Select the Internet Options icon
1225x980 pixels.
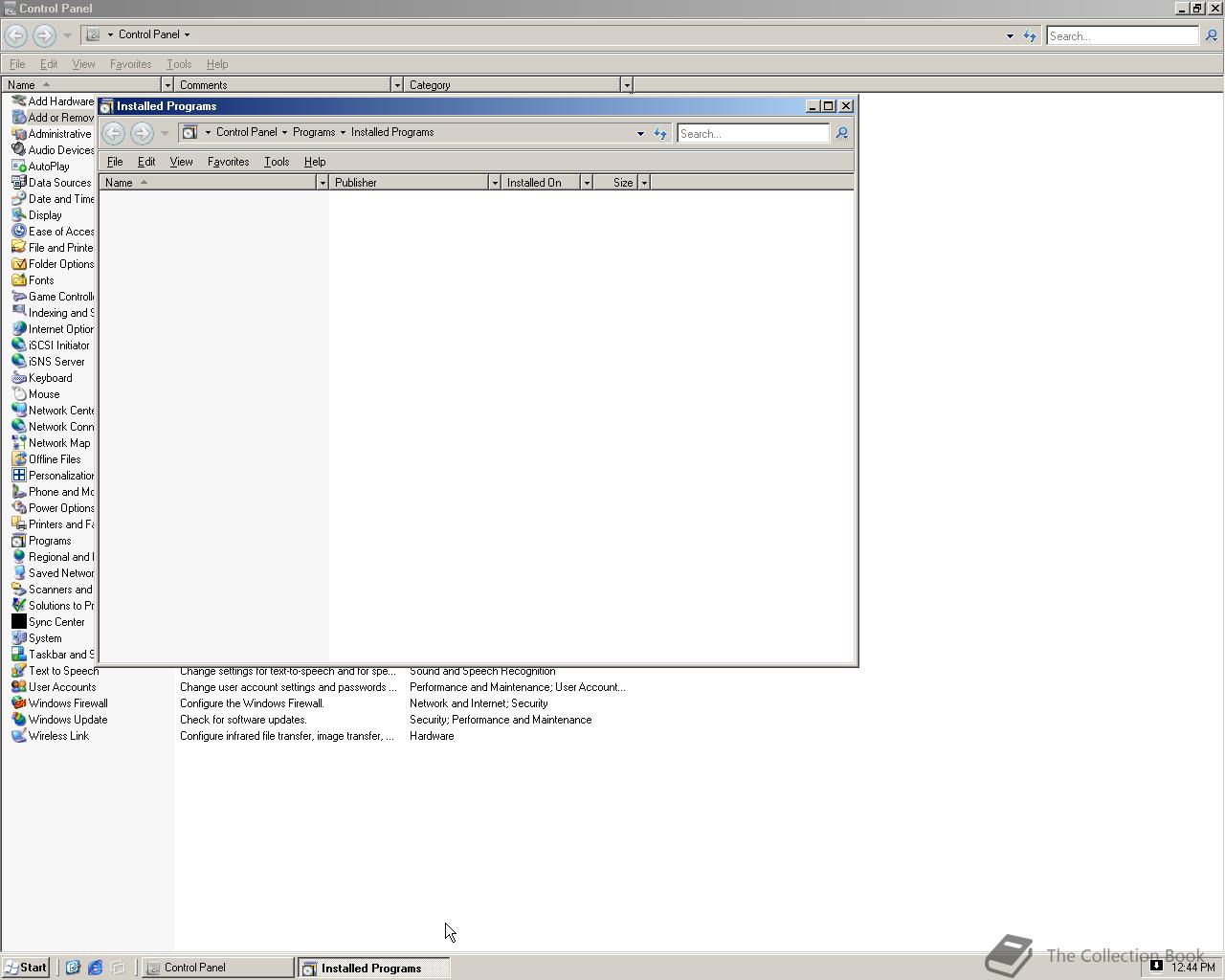click(18, 329)
